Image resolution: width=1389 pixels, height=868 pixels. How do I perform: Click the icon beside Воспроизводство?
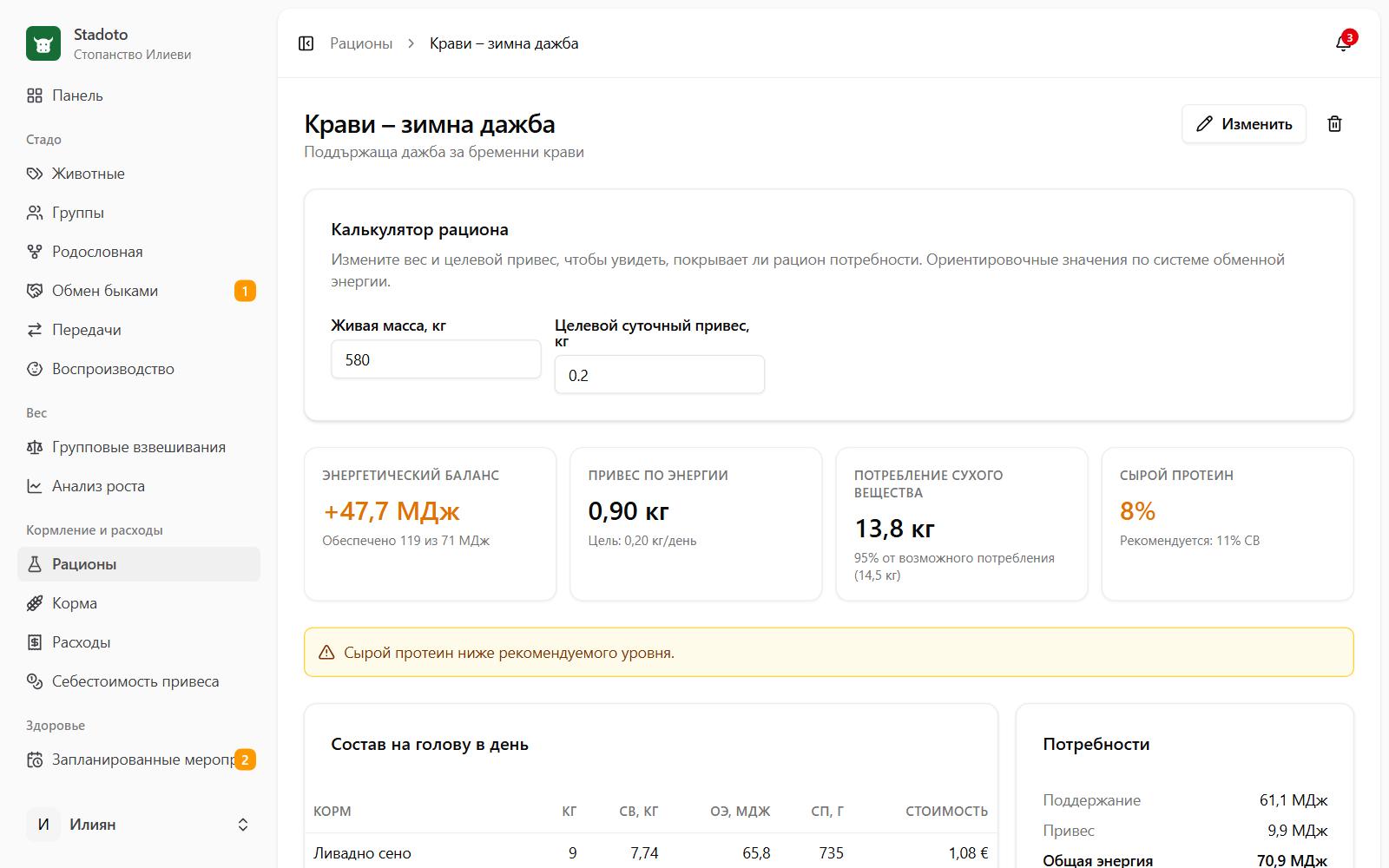coord(35,369)
